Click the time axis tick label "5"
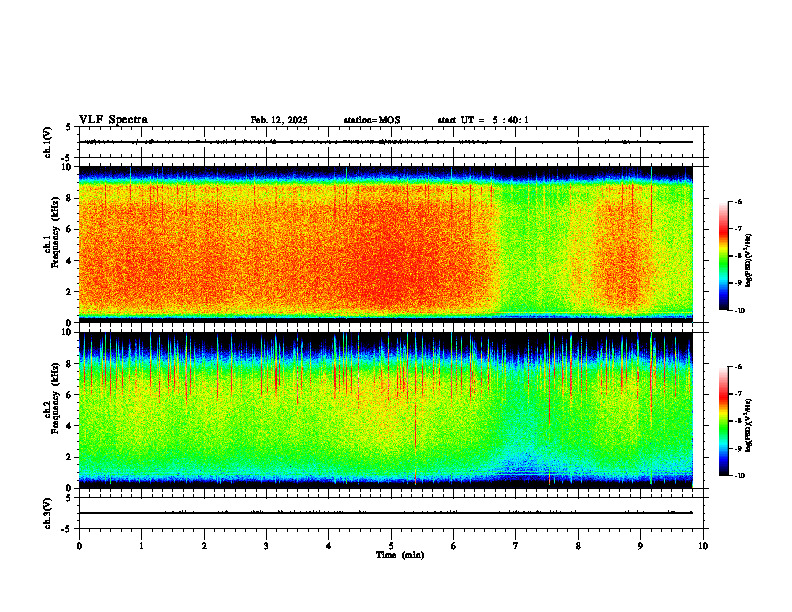This screenshot has width=792, height=612. pos(391,546)
